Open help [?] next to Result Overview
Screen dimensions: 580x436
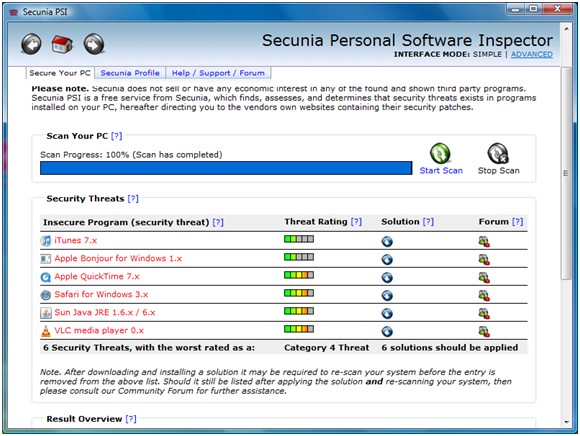[x=131, y=419]
